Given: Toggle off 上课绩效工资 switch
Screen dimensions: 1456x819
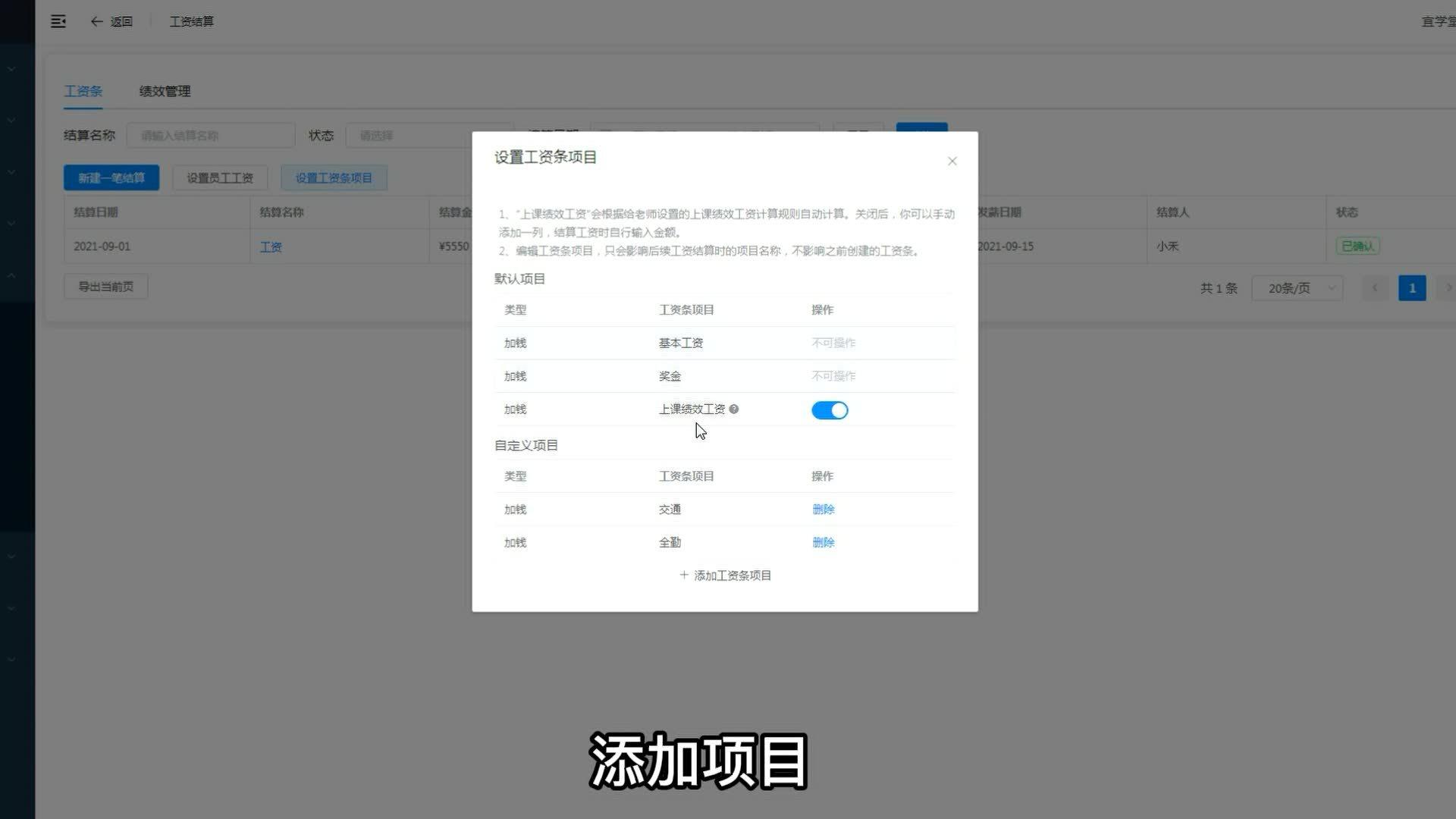Looking at the screenshot, I should 830,410.
